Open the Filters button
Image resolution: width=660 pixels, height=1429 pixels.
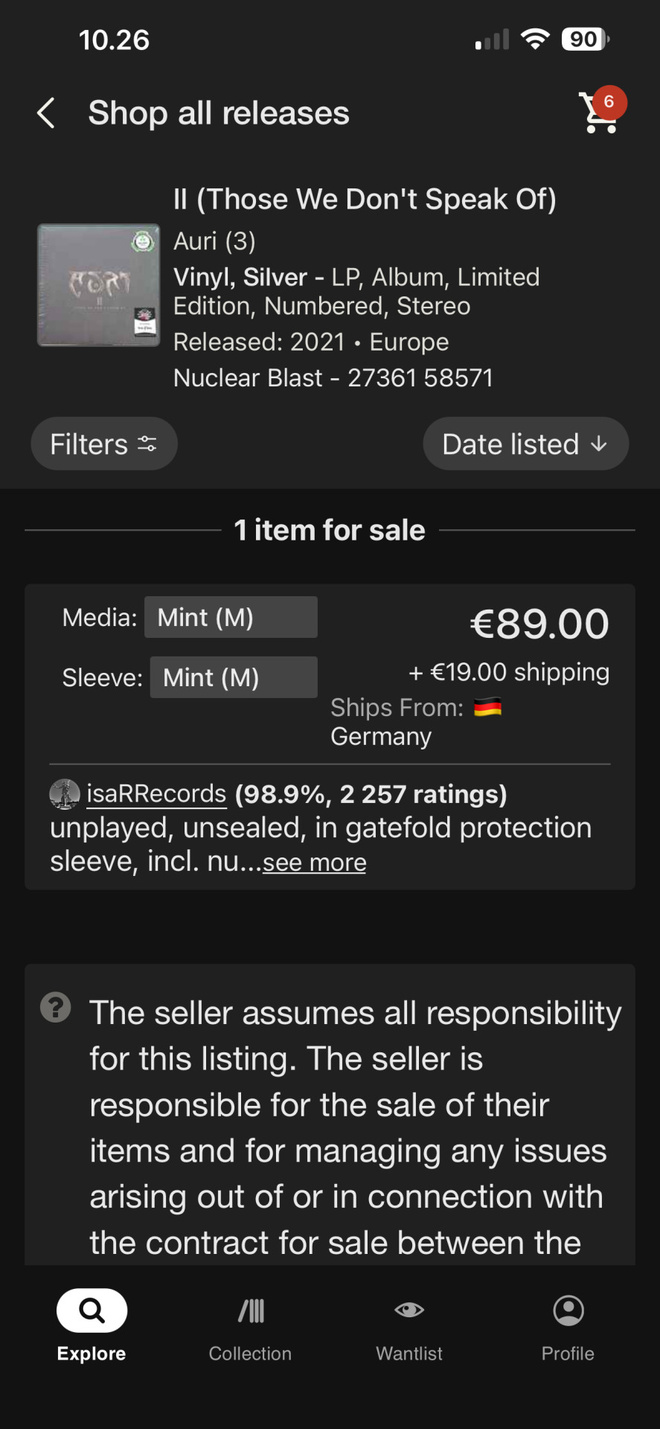coord(104,444)
